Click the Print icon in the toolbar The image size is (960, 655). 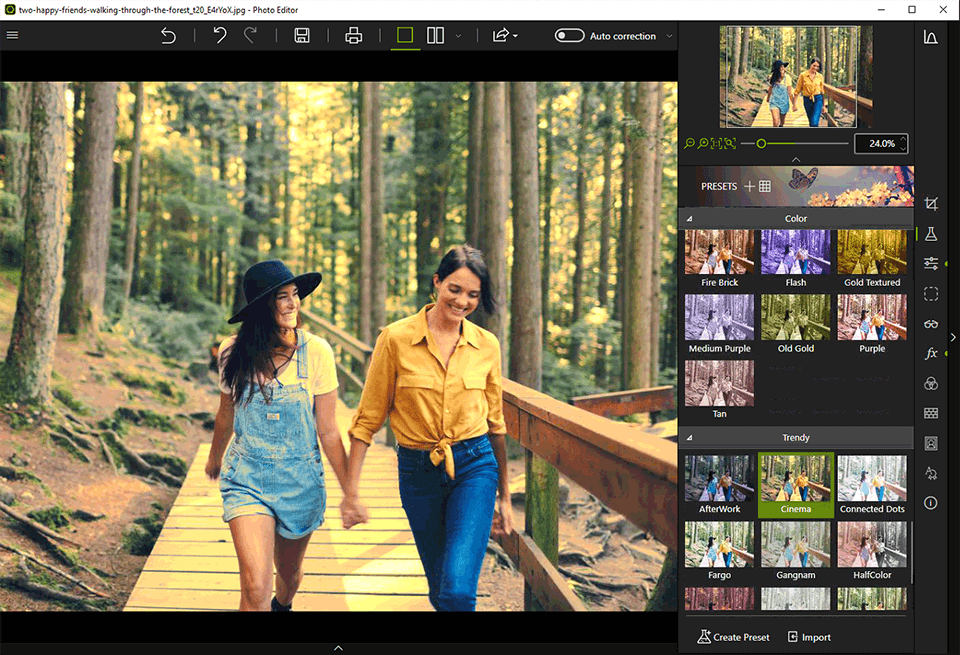[354, 34]
